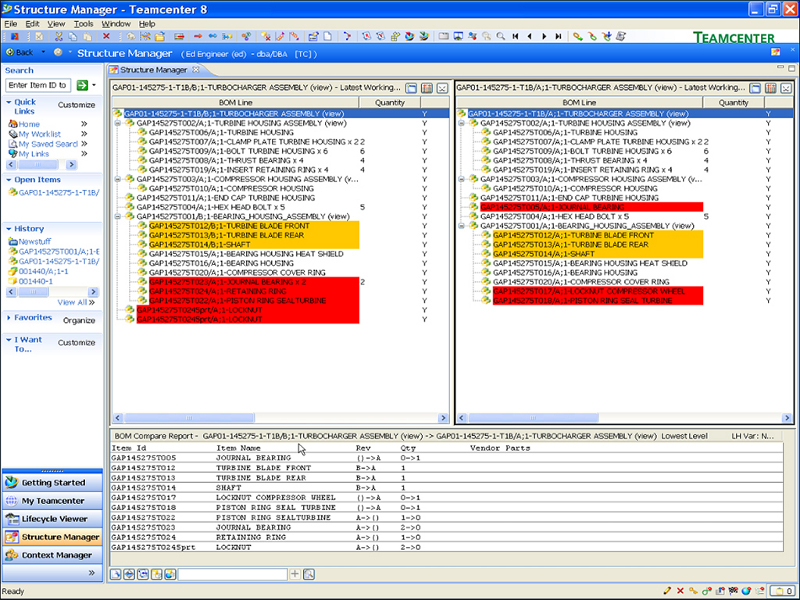Click the magnifier icon beside bottom text field
The image size is (800, 600).
(309, 574)
